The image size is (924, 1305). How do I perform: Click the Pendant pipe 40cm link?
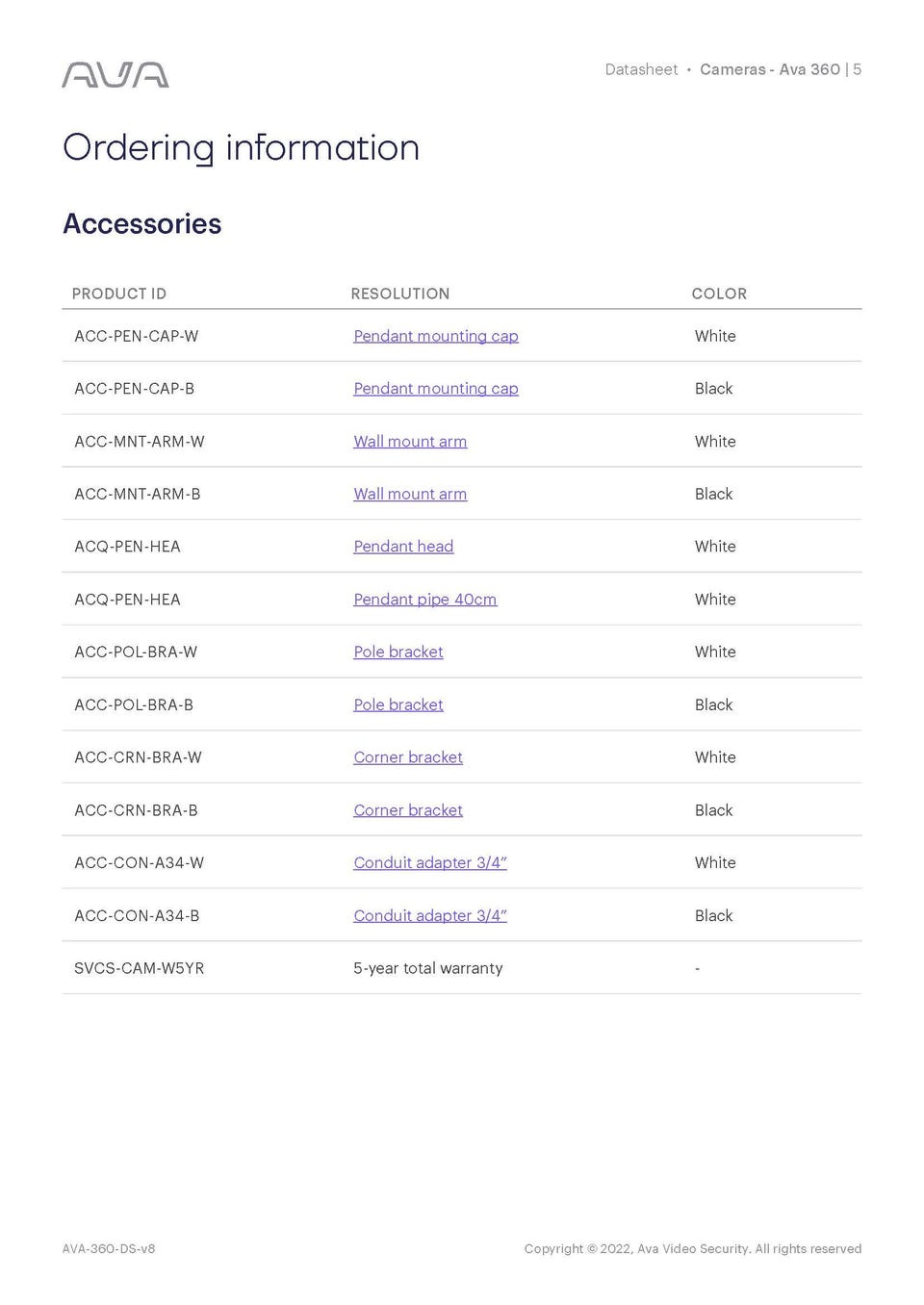click(x=424, y=600)
